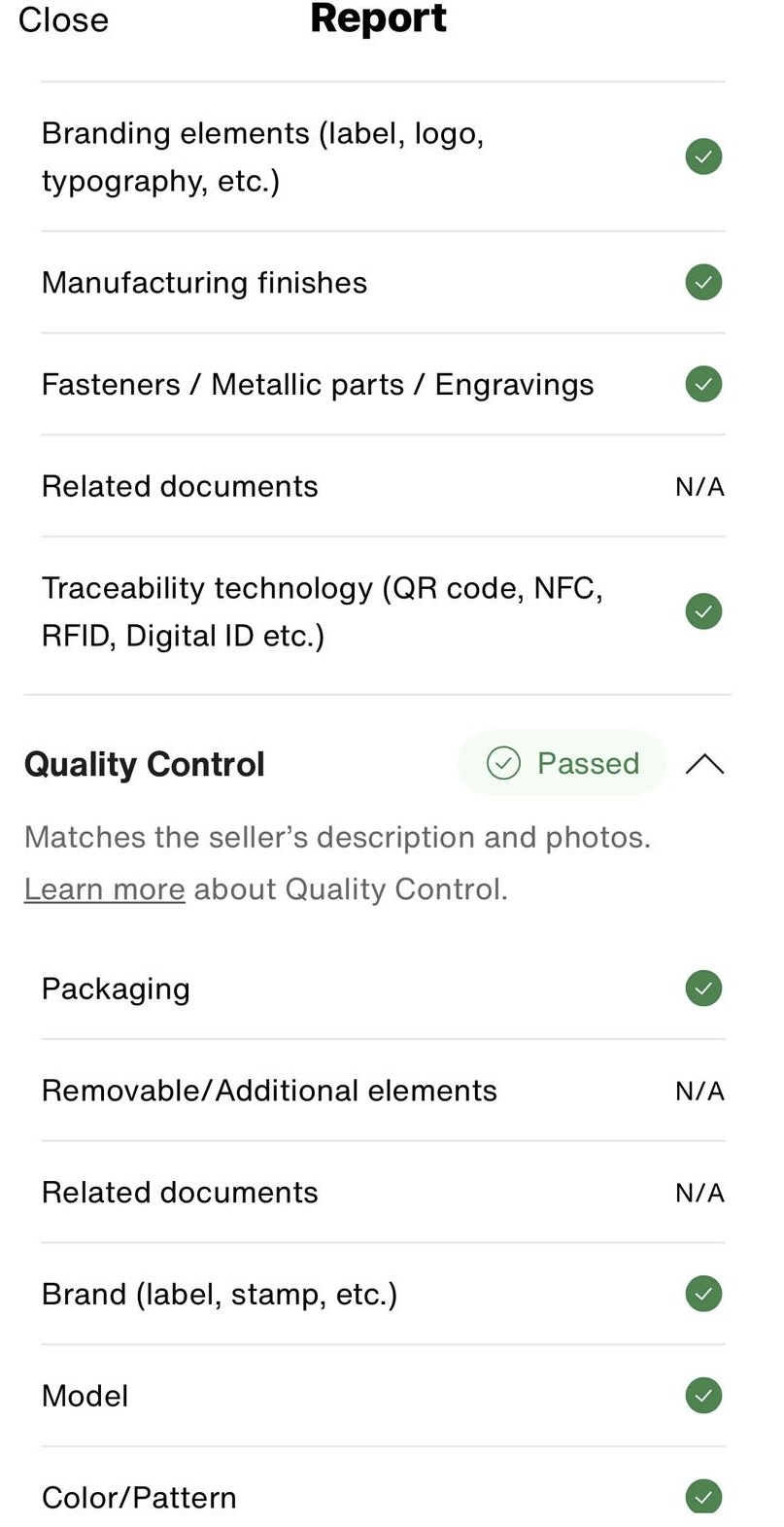Image resolution: width=784 pixels, height=1527 pixels.
Task: Select the Manufacturing finishes row label
Action: (204, 283)
